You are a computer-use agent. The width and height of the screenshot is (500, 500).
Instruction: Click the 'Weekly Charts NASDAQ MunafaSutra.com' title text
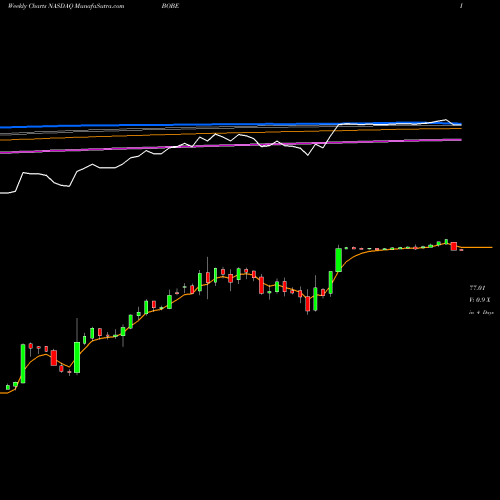66,6
